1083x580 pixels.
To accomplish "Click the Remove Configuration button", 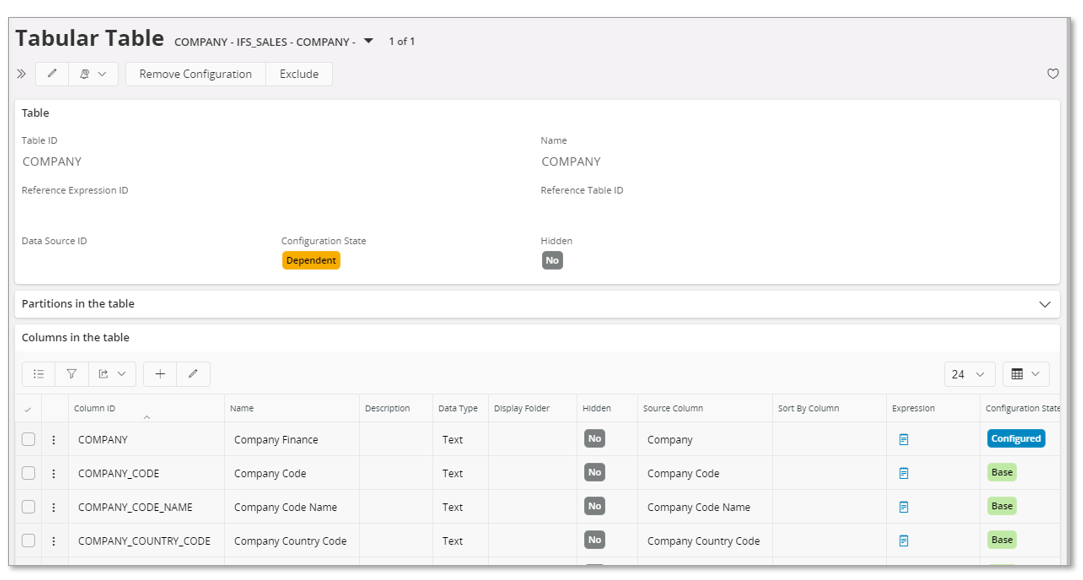I will (195, 74).
